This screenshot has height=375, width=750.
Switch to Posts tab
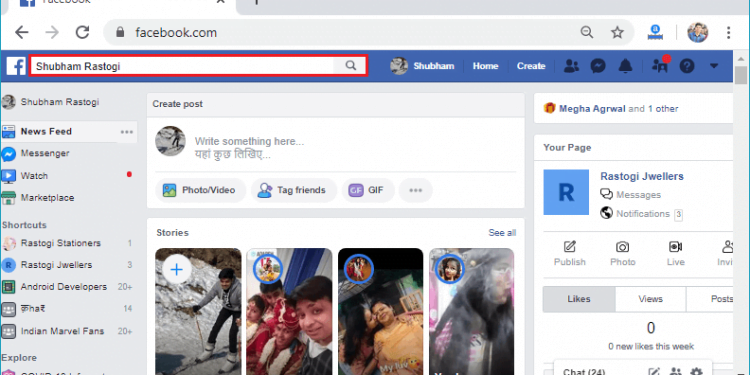pos(710,299)
